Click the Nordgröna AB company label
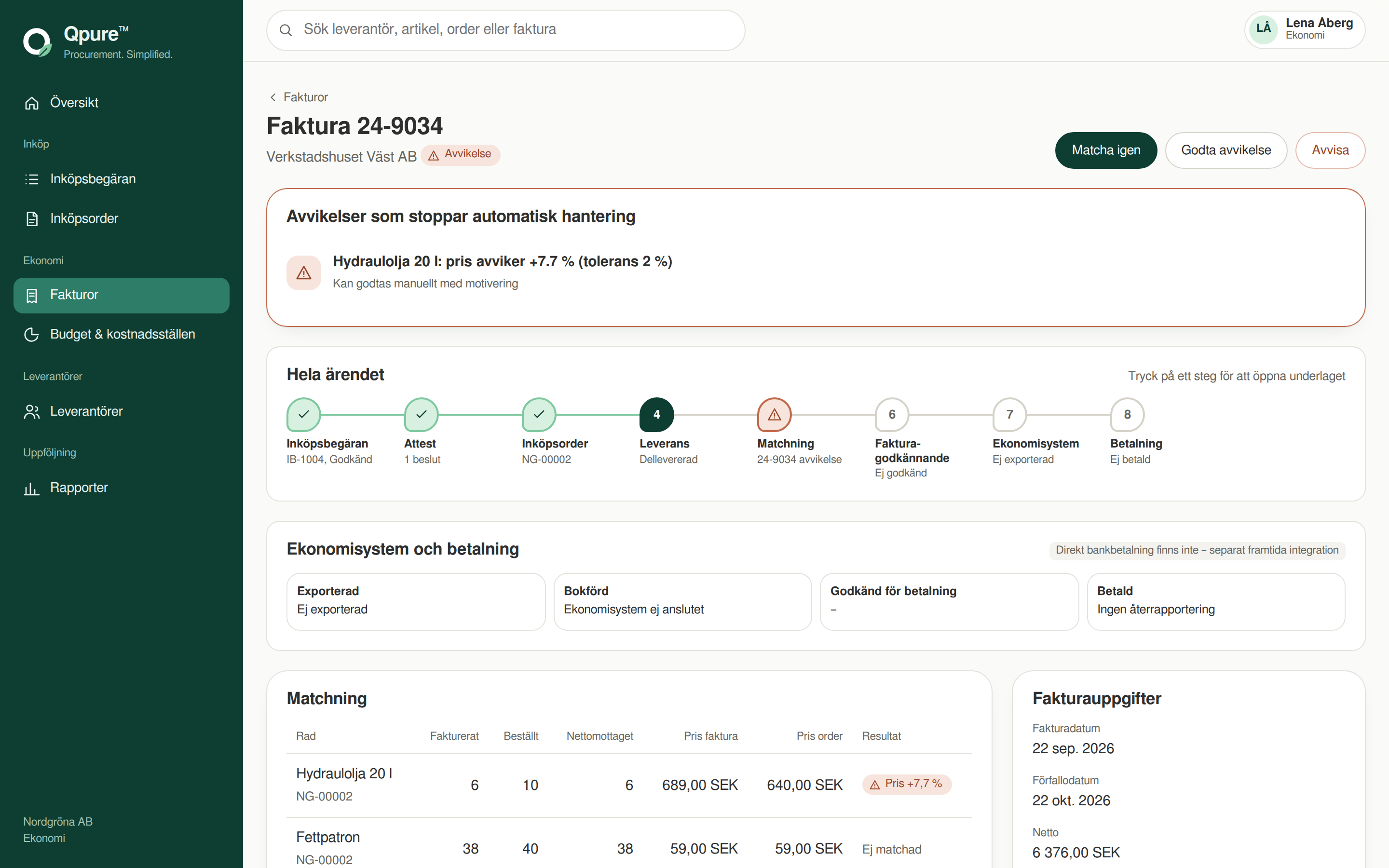 coord(58,822)
